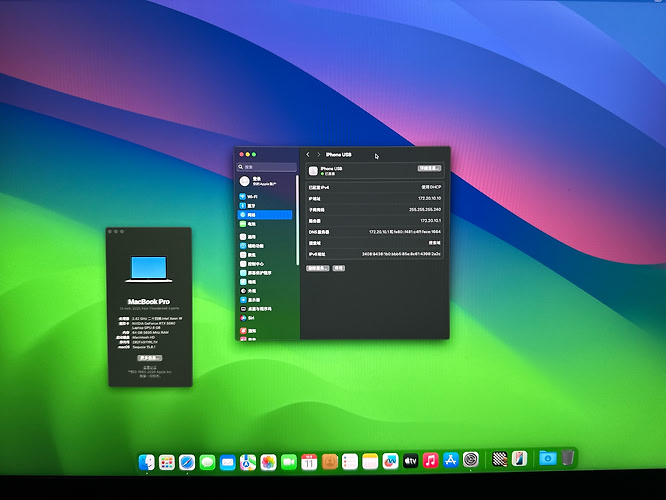
Task: Select the highlighted Network sidebar item
Action: tap(265, 215)
